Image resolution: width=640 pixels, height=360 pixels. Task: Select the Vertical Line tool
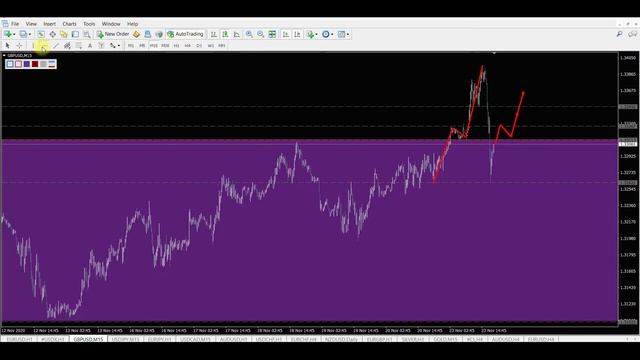click(x=33, y=46)
